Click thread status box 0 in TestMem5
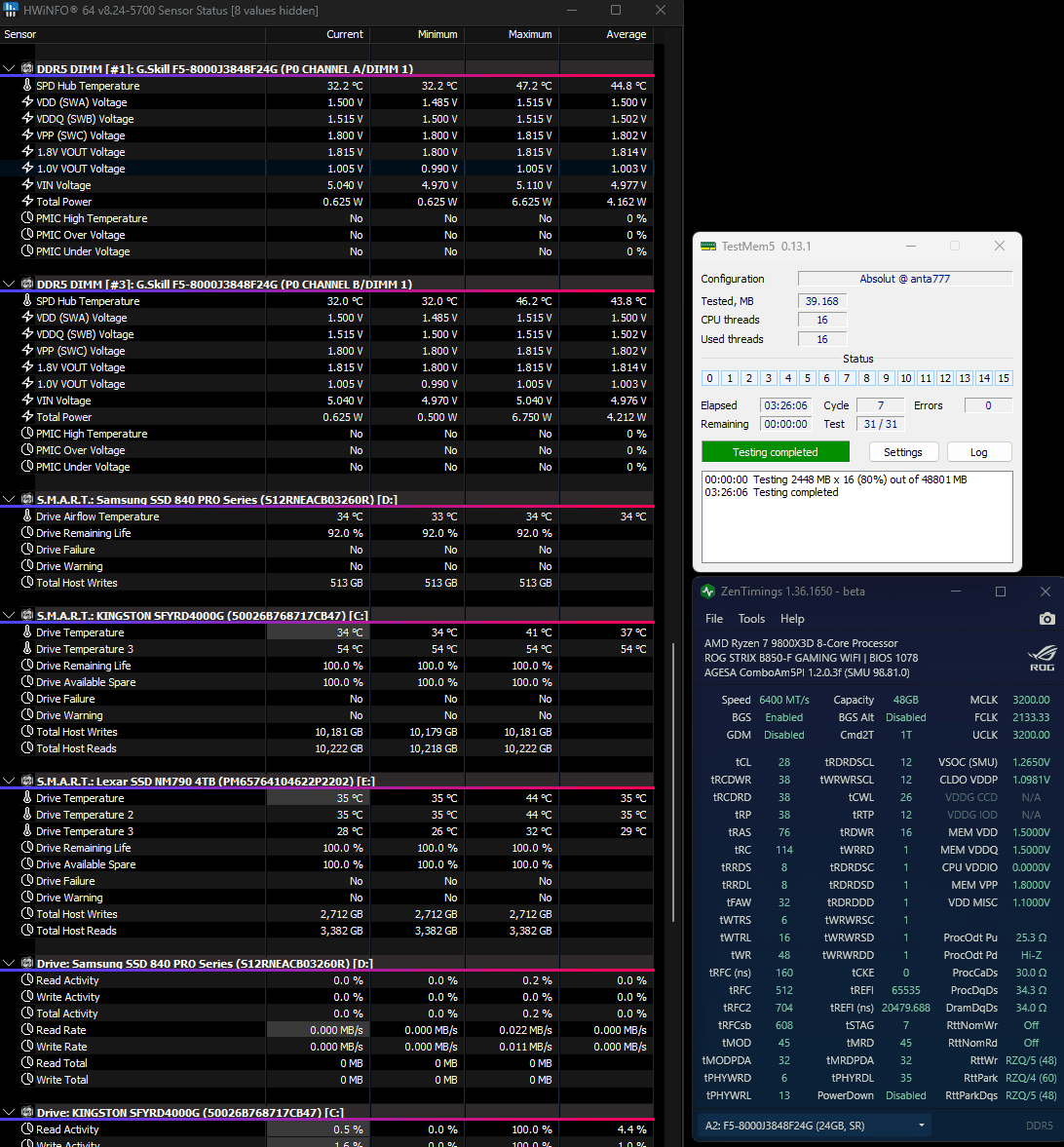This screenshot has height=1147, width=1064. [709, 378]
